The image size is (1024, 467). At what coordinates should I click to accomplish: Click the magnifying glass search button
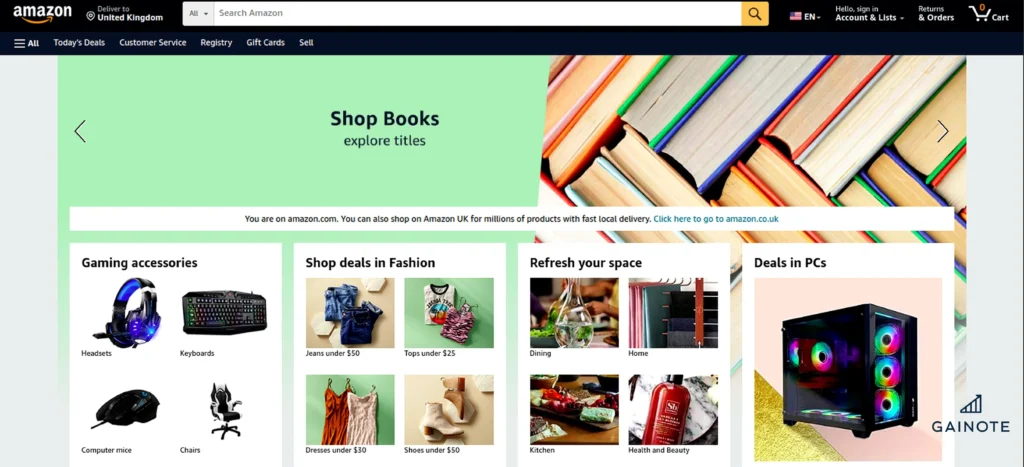(x=755, y=14)
